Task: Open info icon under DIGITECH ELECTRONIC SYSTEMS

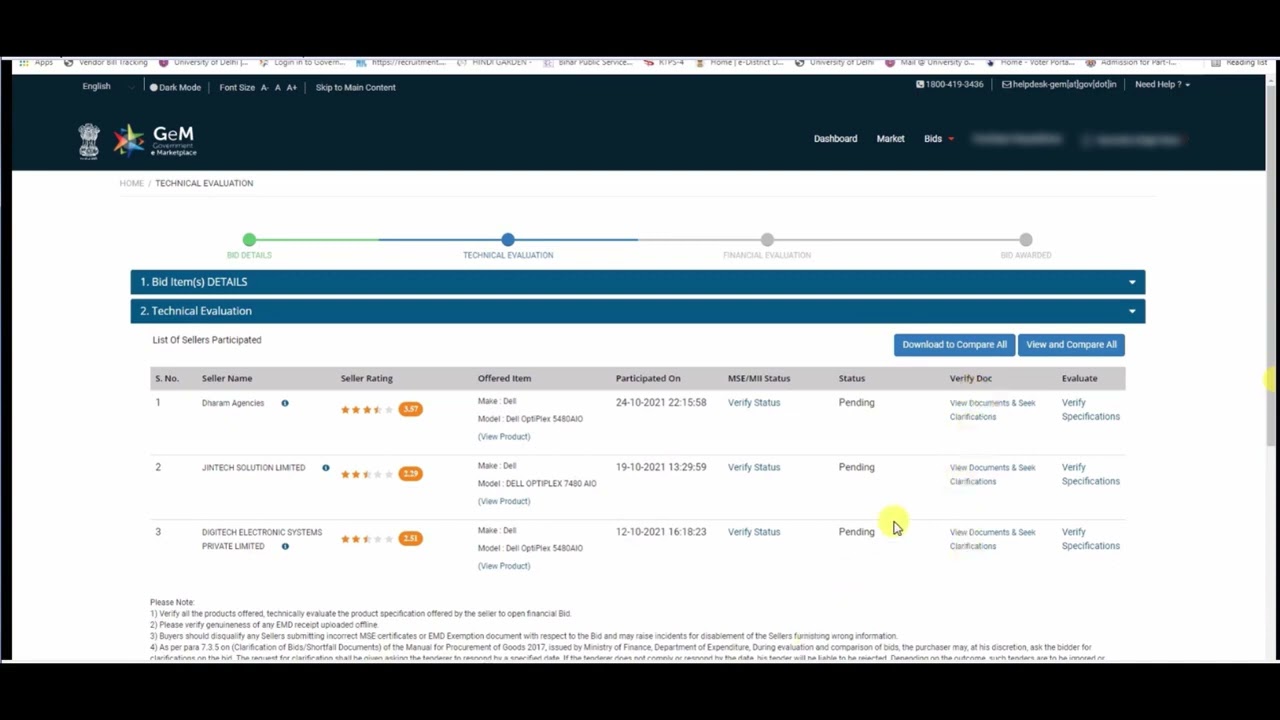Action: tap(285, 546)
